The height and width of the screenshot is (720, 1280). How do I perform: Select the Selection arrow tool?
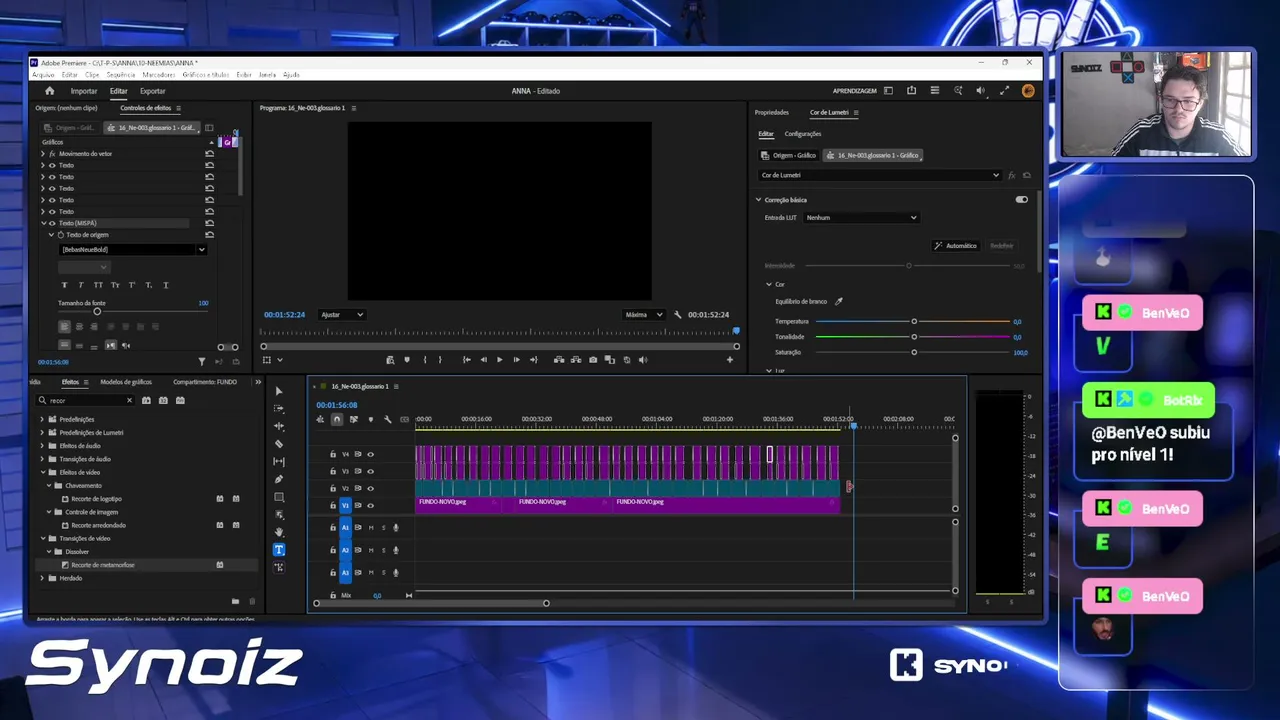click(279, 391)
